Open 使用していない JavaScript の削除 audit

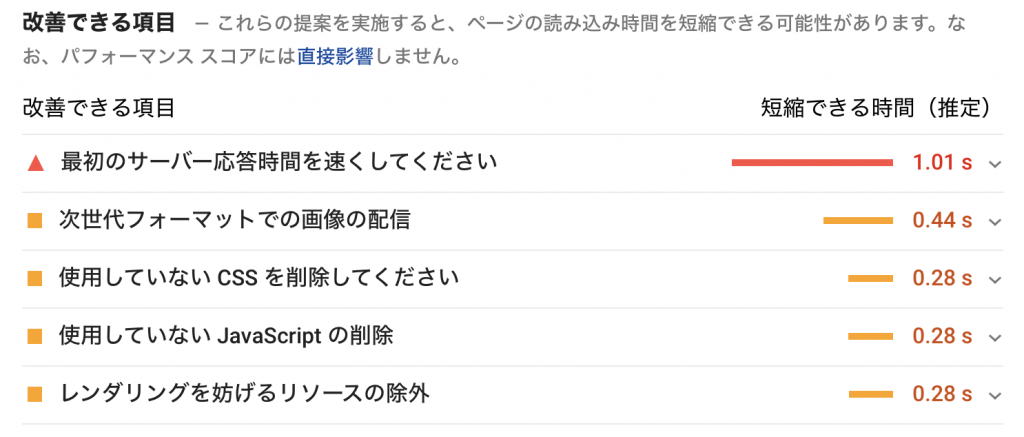[x=226, y=336]
